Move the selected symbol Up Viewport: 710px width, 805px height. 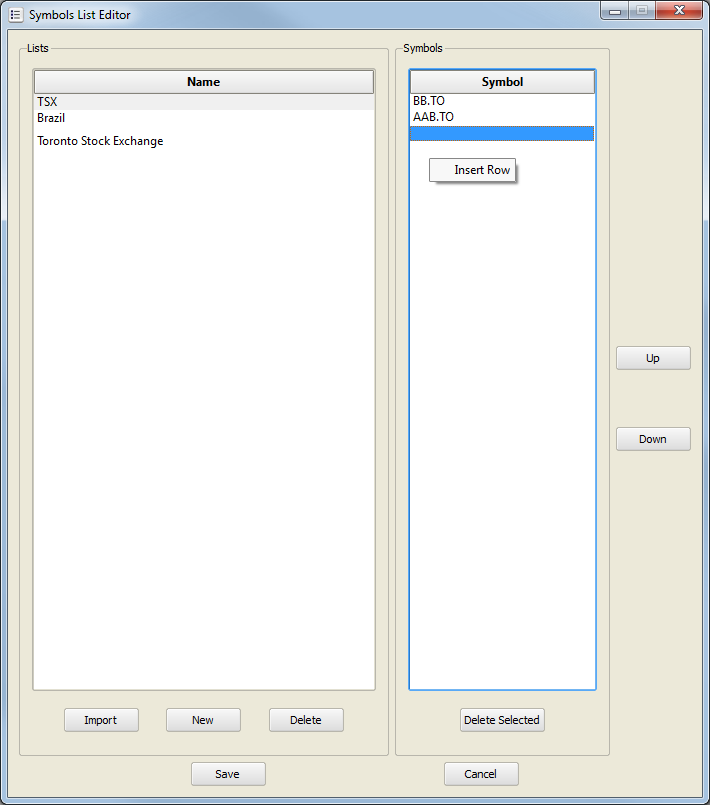[x=652, y=358]
